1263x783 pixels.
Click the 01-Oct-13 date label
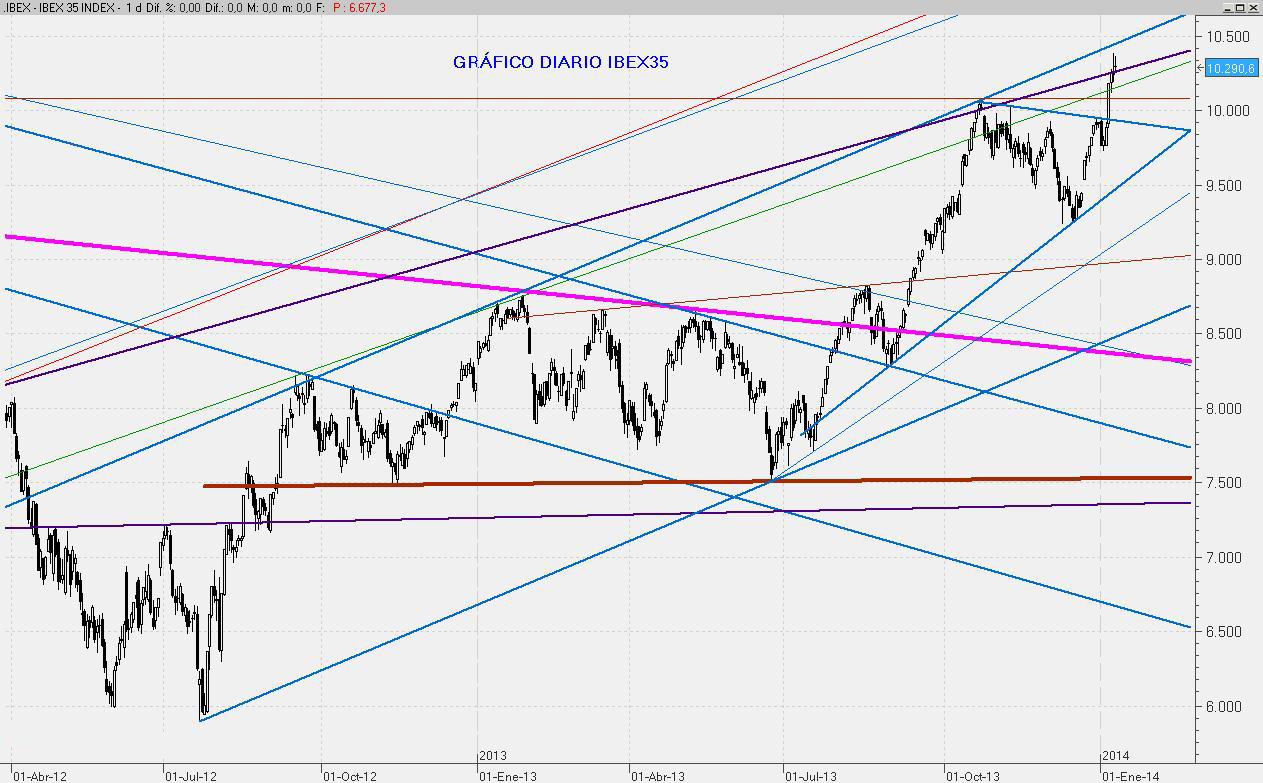972,775
